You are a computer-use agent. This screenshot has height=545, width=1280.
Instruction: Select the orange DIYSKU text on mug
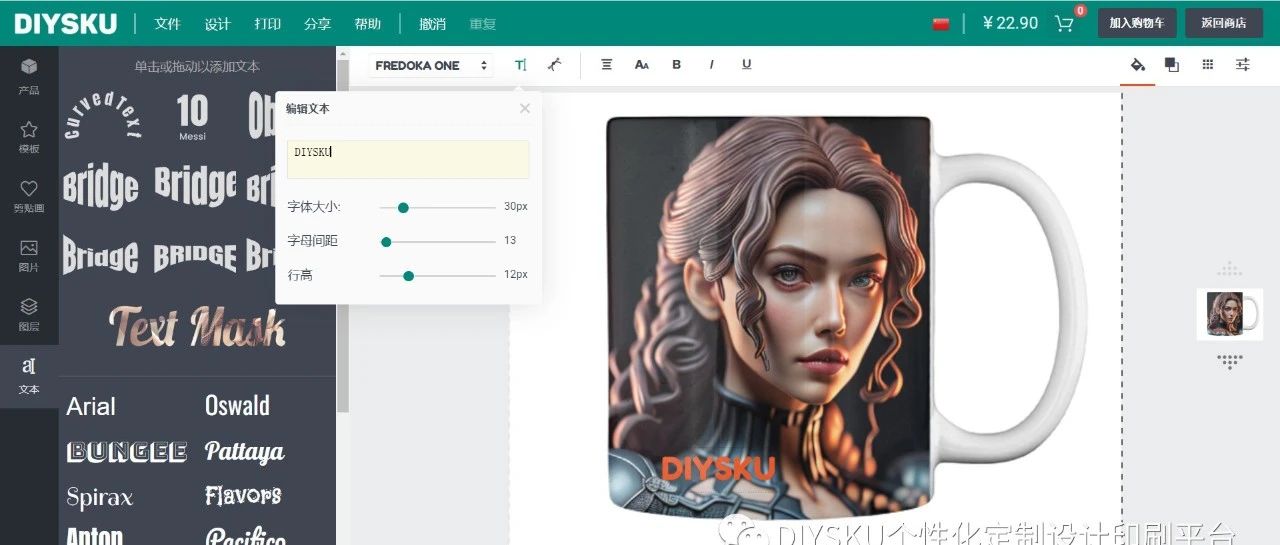(718, 468)
